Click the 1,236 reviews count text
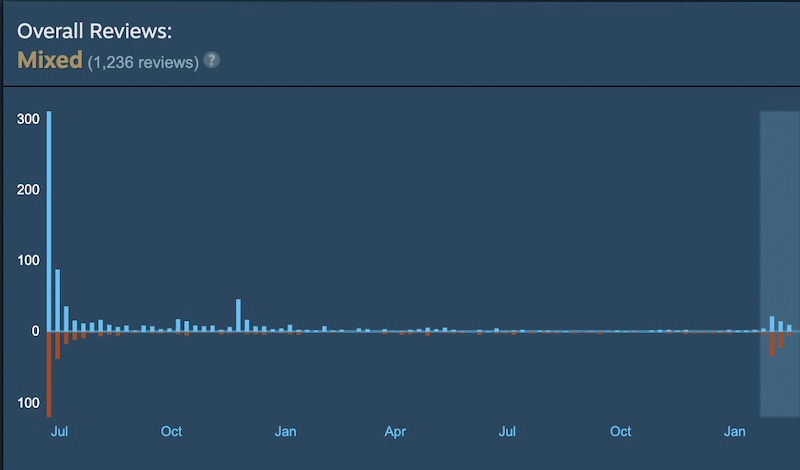This screenshot has width=800, height=470. click(x=144, y=61)
